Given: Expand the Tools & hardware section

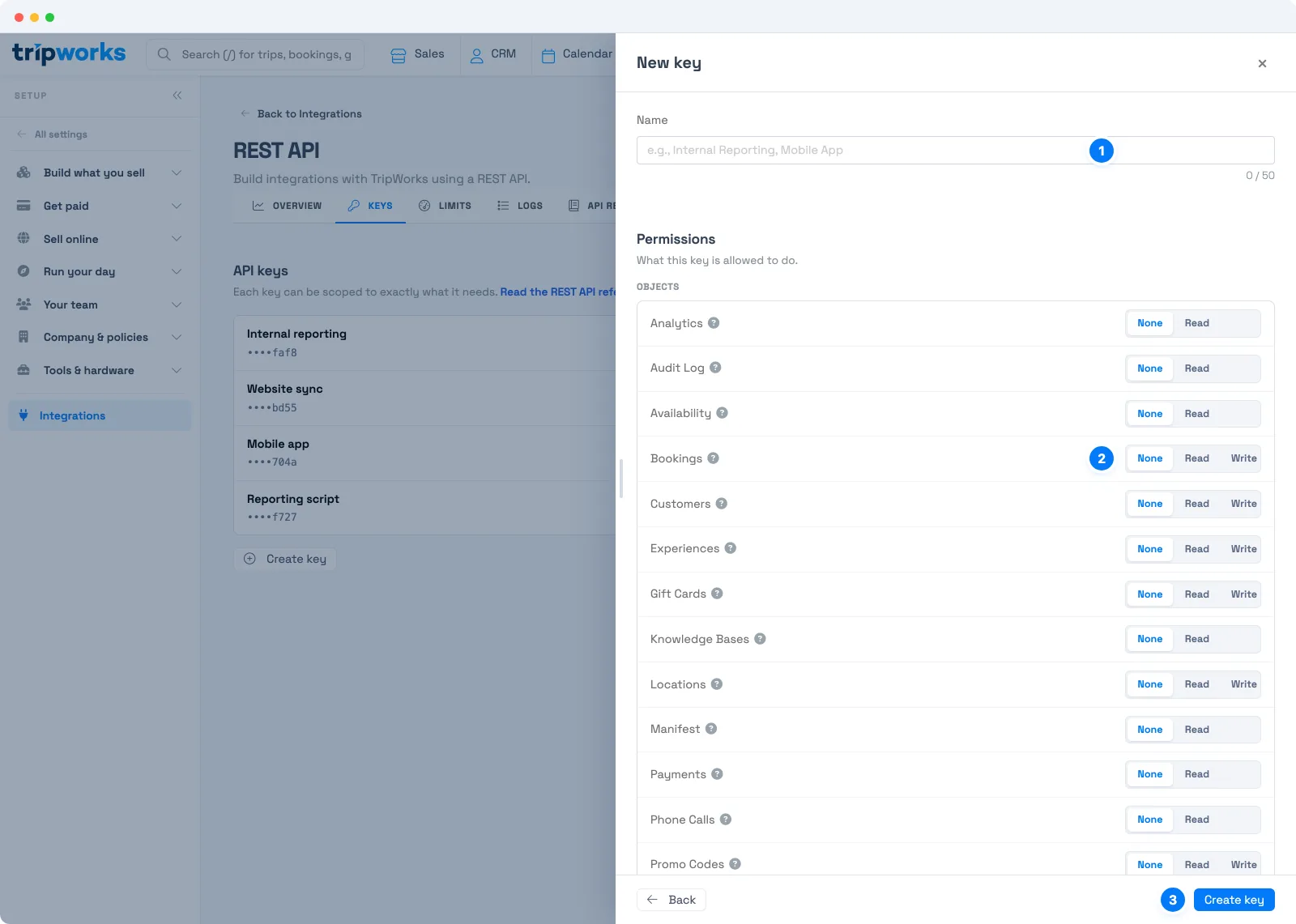Looking at the screenshot, I should tap(100, 370).
